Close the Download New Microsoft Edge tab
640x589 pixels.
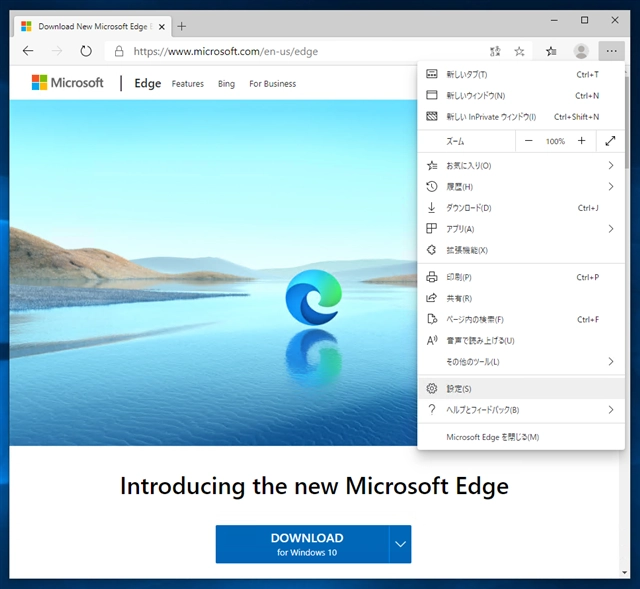click(162, 27)
